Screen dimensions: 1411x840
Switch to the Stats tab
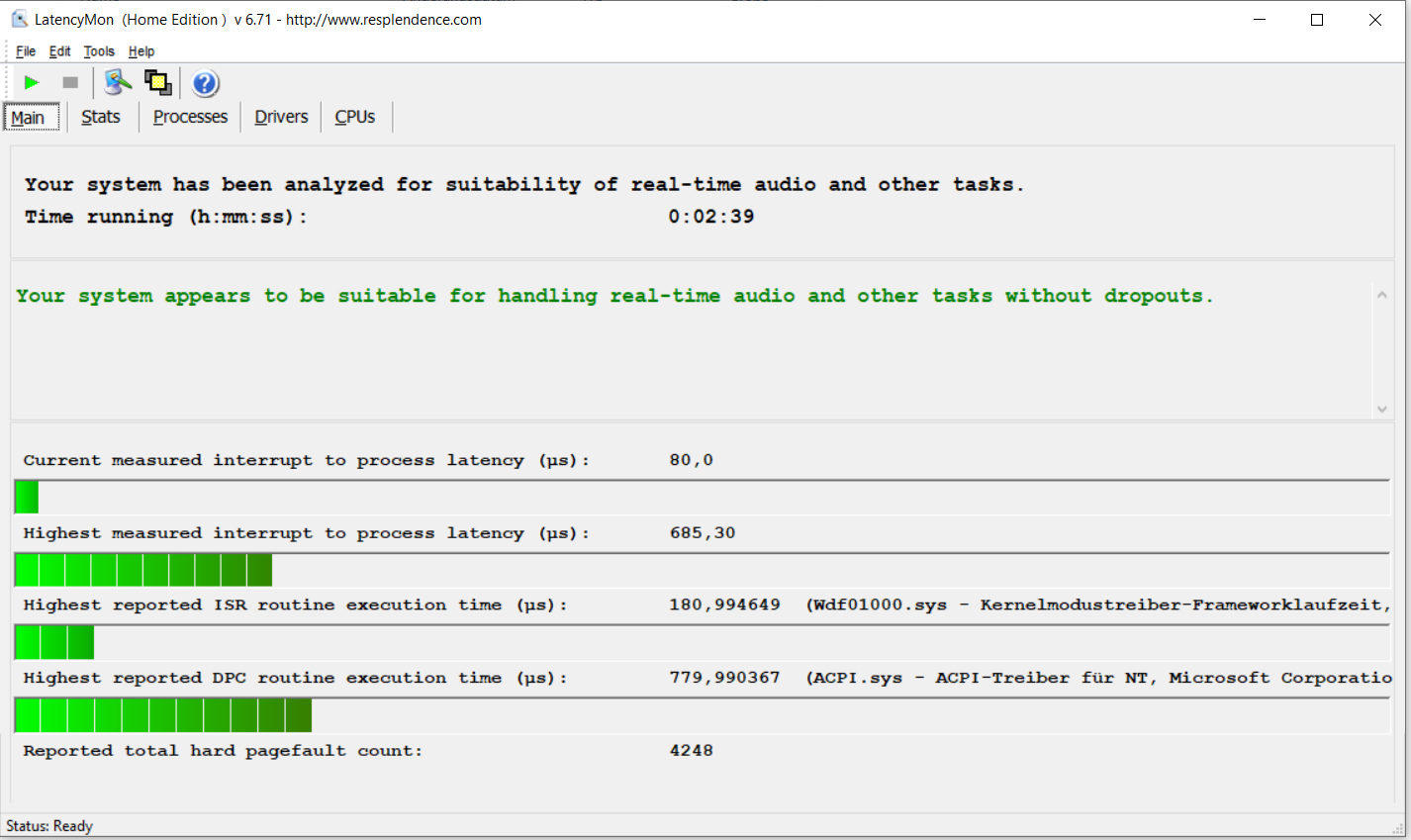coord(101,117)
